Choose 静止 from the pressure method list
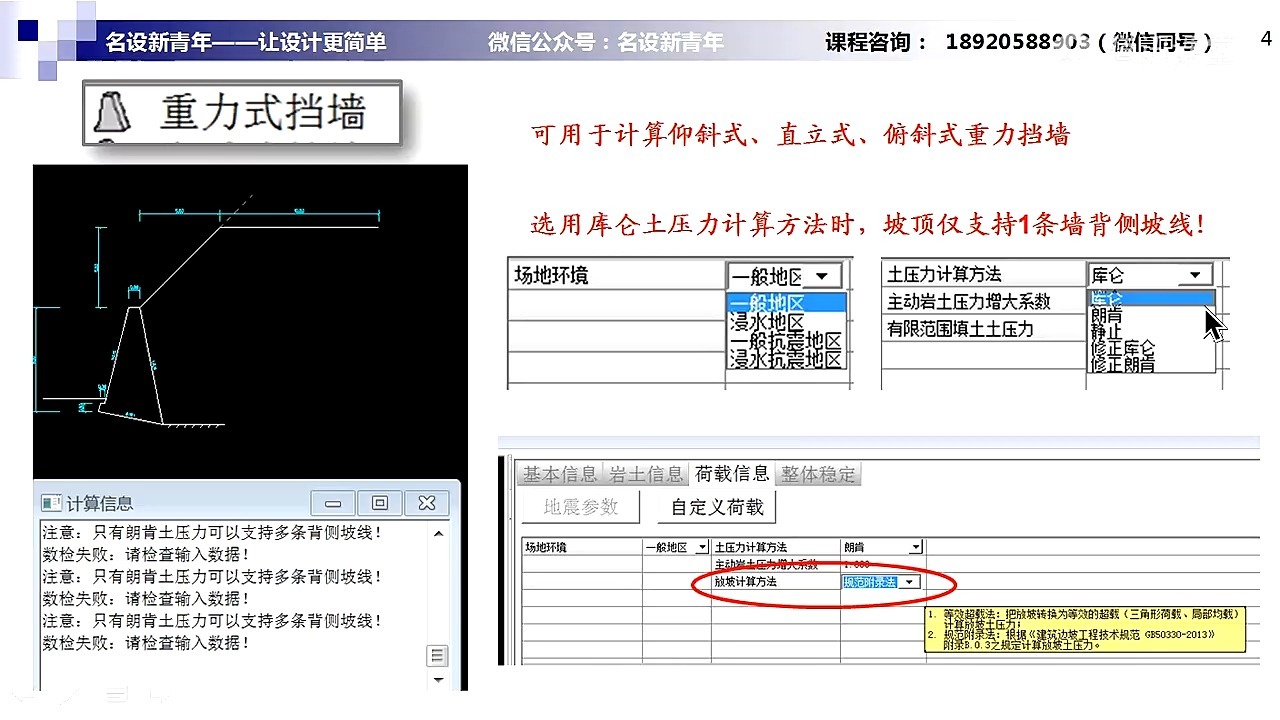This screenshot has height=720, width=1280. point(1151,331)
